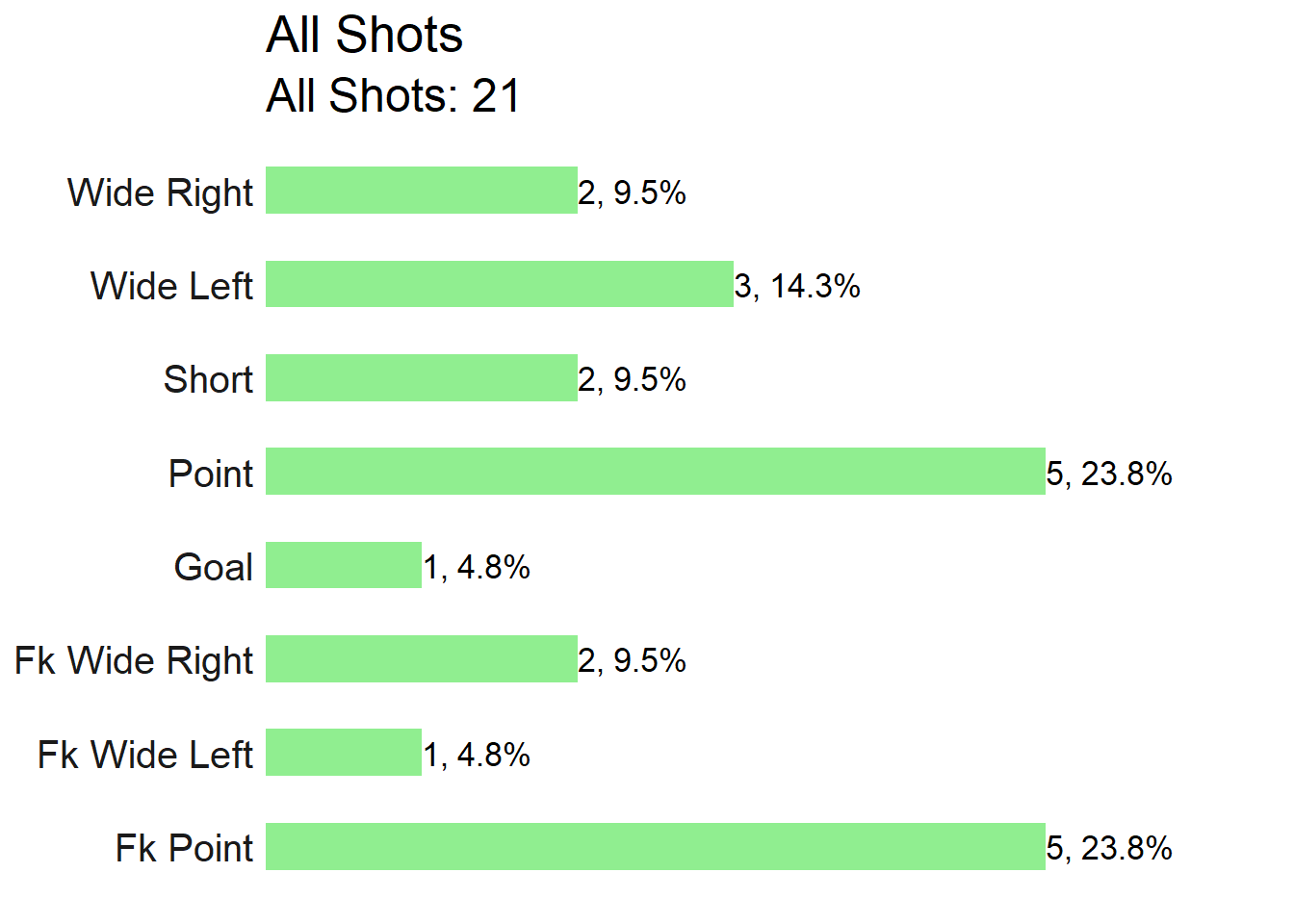The width and height of the screenshot is (1294, 924).
Task: Click the Fk Wide Right bar
Action: (422, 658)
